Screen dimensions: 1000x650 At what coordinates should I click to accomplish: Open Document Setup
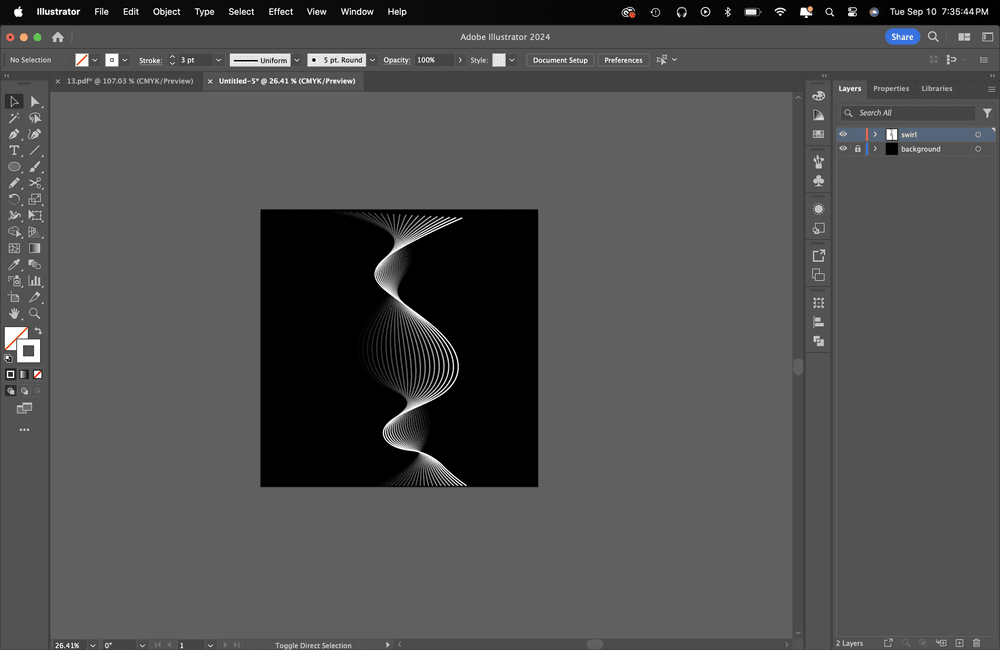[x=560, y=60]
